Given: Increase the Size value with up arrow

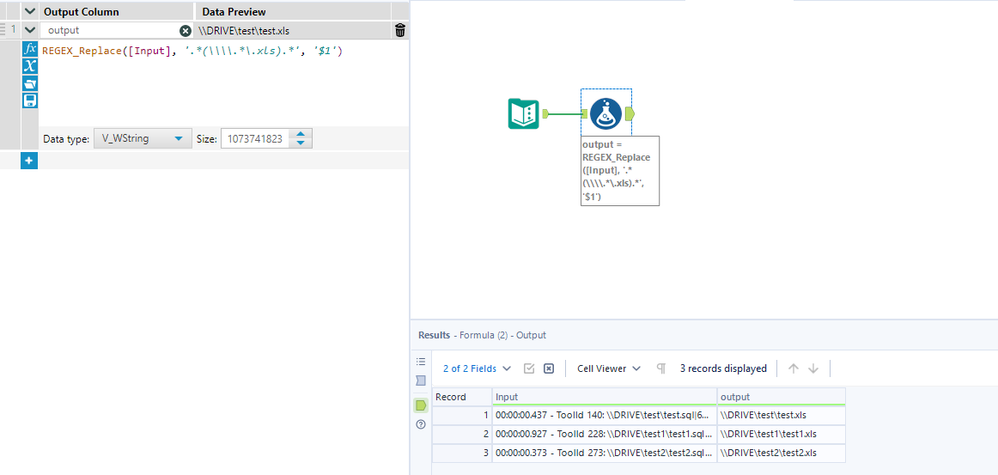Looking at the screenshot, I should tap(300, 134).
